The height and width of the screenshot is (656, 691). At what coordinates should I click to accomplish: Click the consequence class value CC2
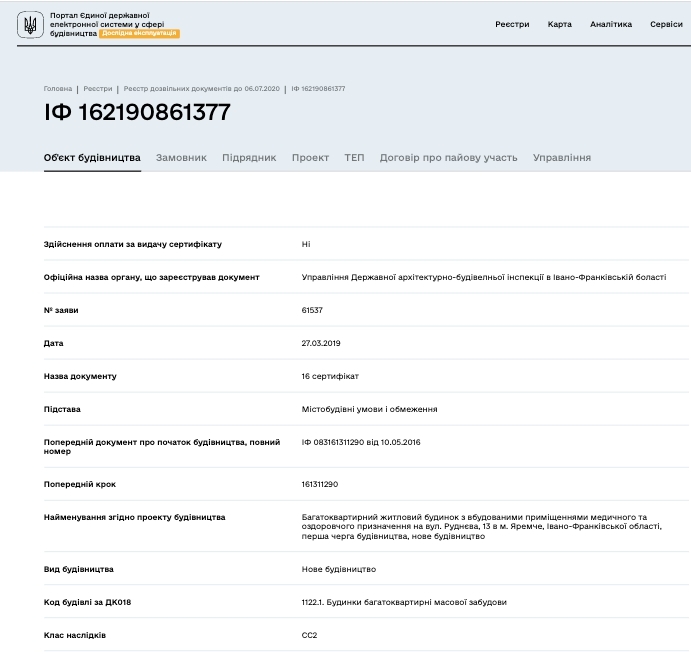click(x=309, y=635)
